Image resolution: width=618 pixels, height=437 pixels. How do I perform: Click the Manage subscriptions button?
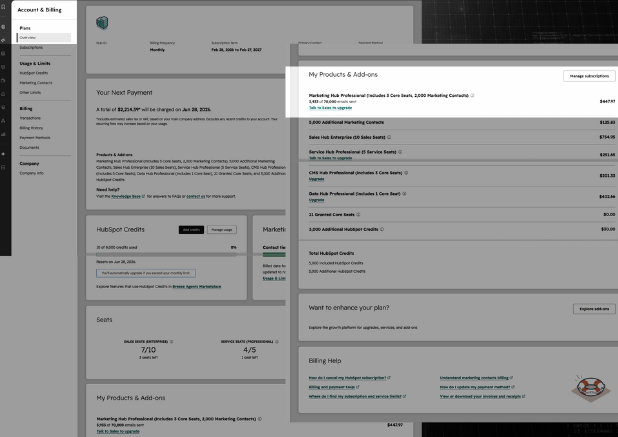click(x=589, y=76)
